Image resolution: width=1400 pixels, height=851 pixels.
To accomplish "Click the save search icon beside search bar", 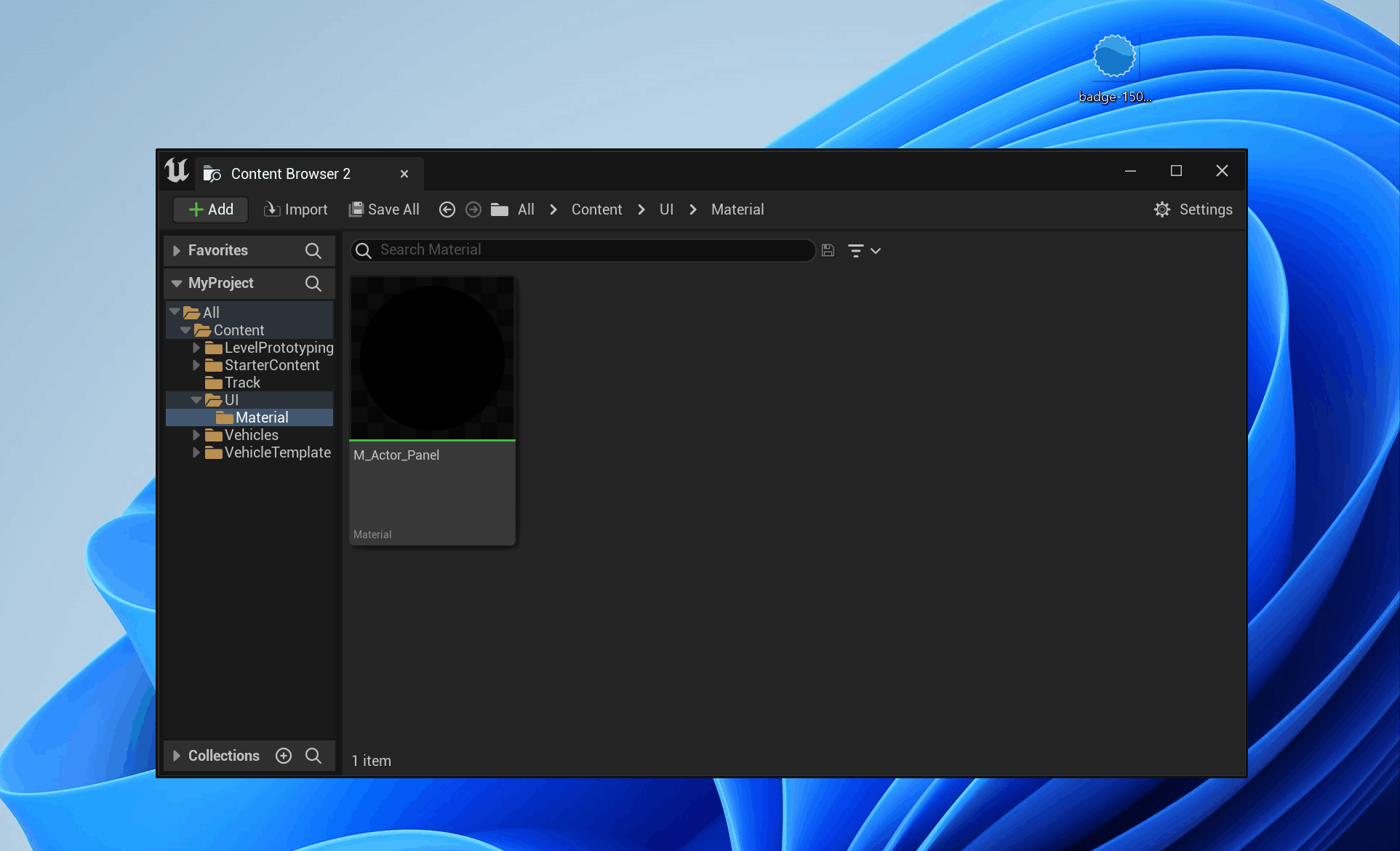I will point(828,250).
